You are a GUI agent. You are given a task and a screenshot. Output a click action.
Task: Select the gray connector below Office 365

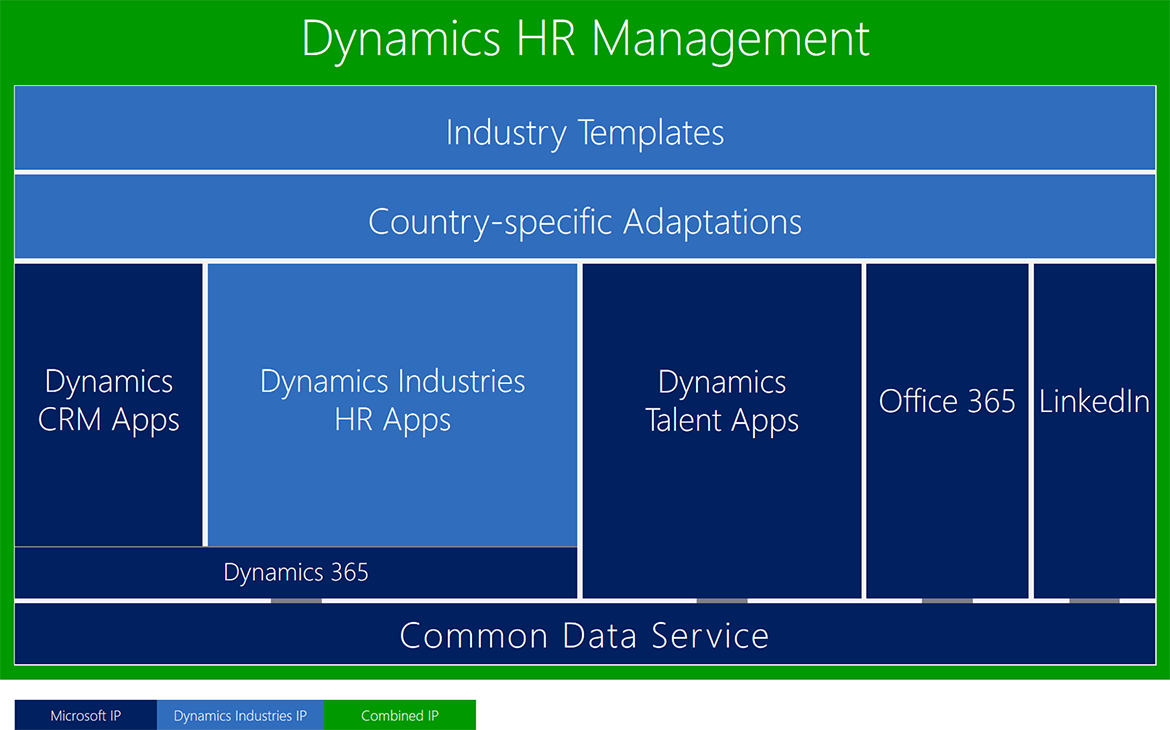946,601
